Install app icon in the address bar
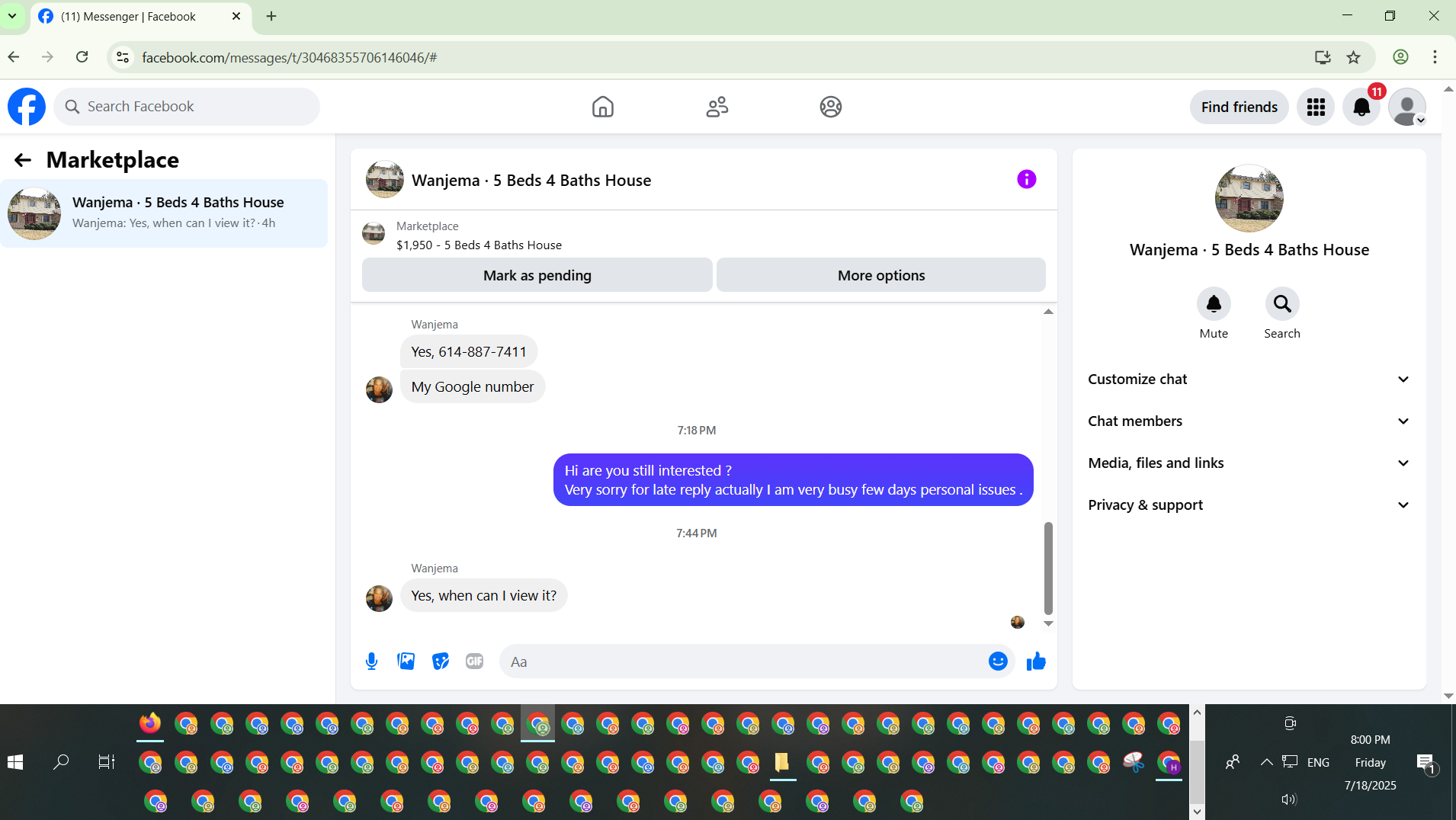 pyautogui.click(x=1323, y=57)
